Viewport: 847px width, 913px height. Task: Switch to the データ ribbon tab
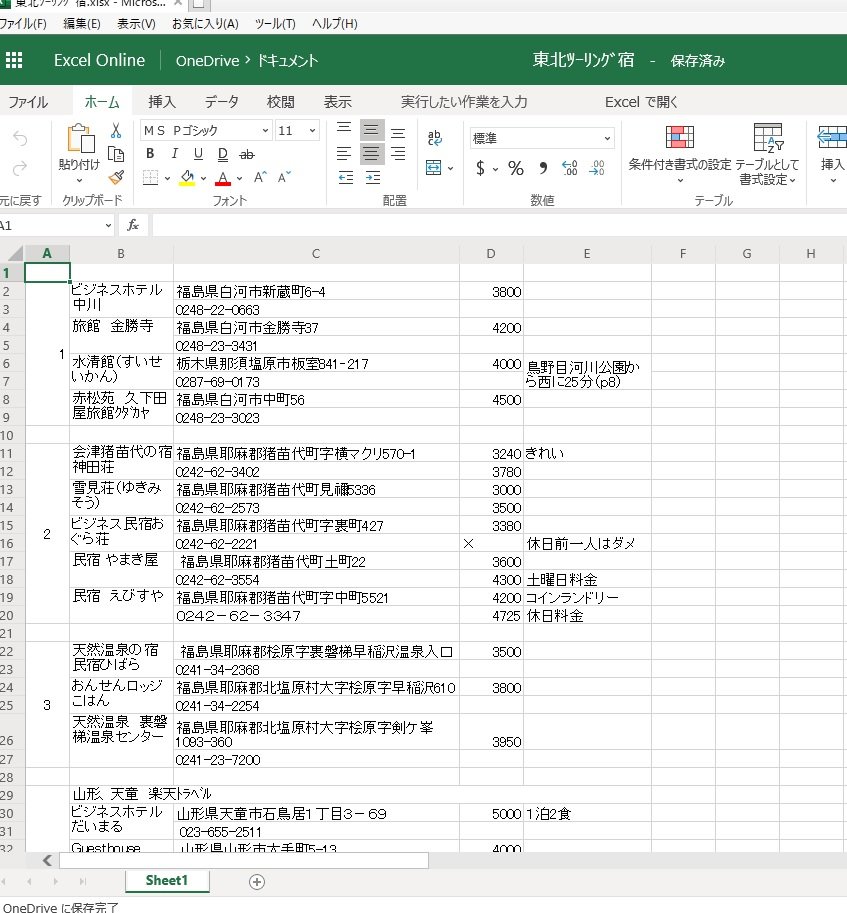(x=221, y=102)
